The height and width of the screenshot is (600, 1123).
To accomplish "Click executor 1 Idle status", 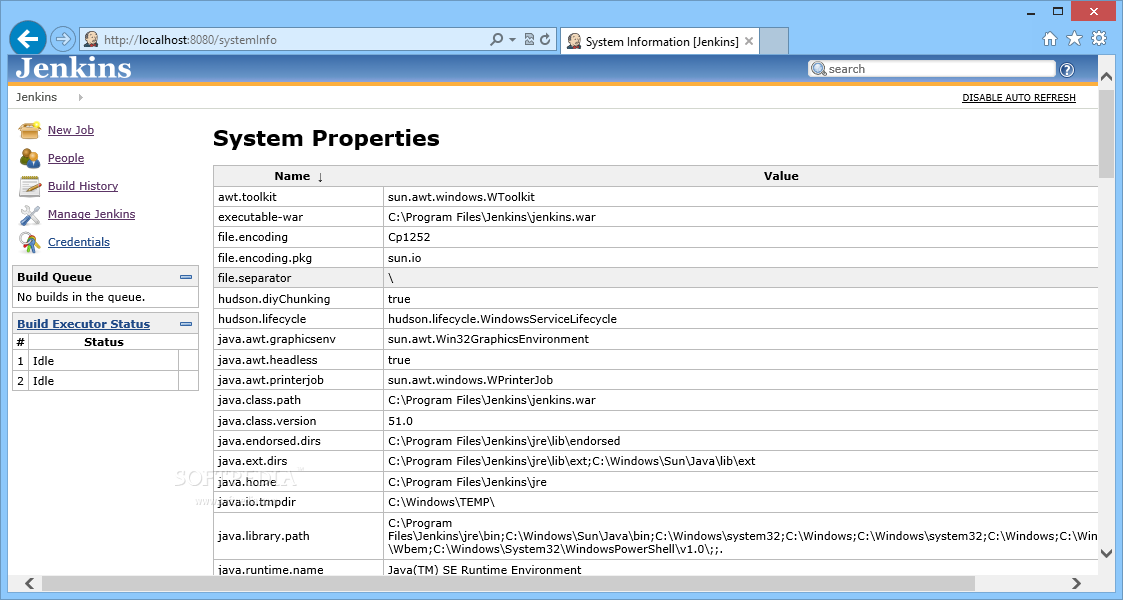I will (x=44, y=361).
